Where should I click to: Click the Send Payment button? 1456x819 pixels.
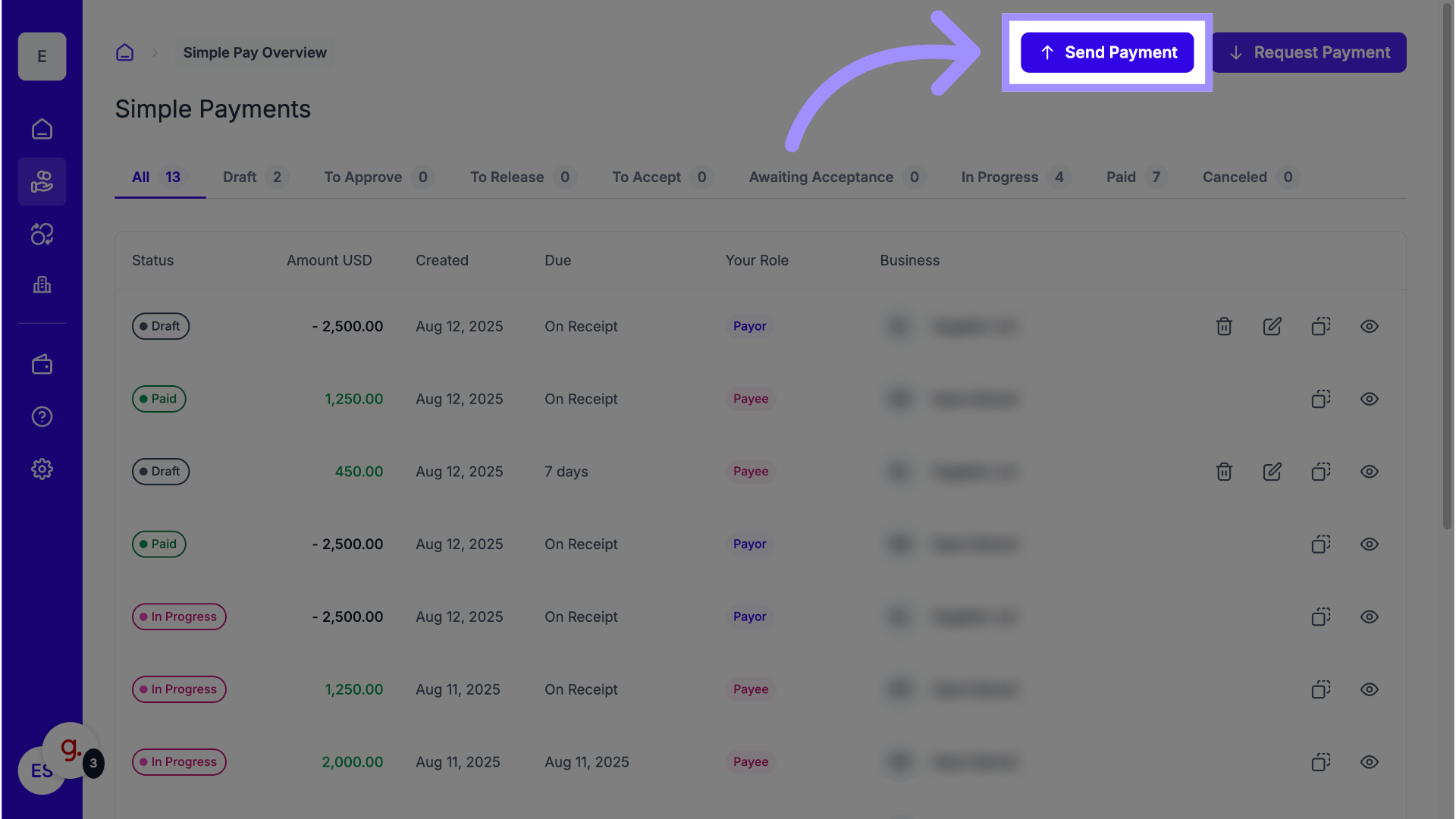click(x=1106, y=52)
